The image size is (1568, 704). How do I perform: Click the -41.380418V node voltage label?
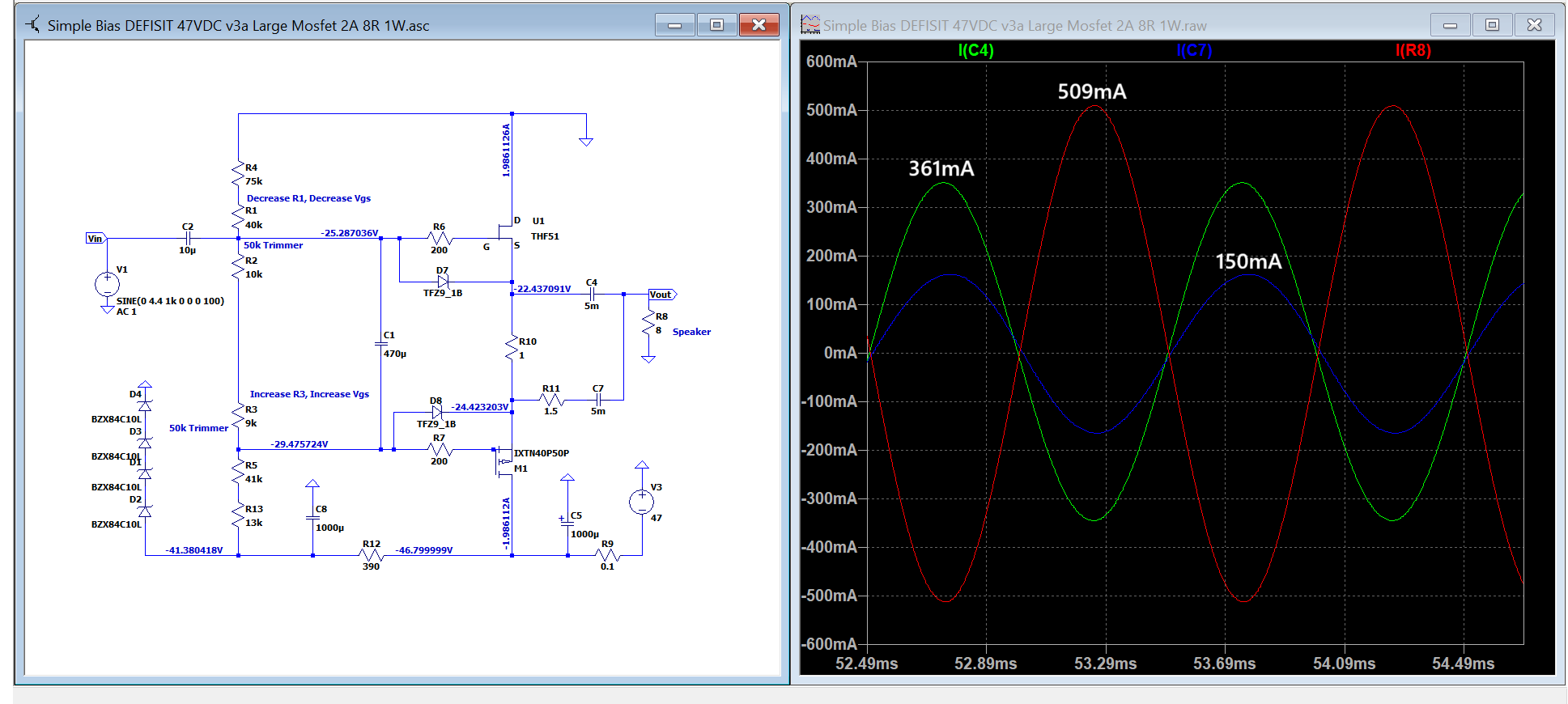194,550
